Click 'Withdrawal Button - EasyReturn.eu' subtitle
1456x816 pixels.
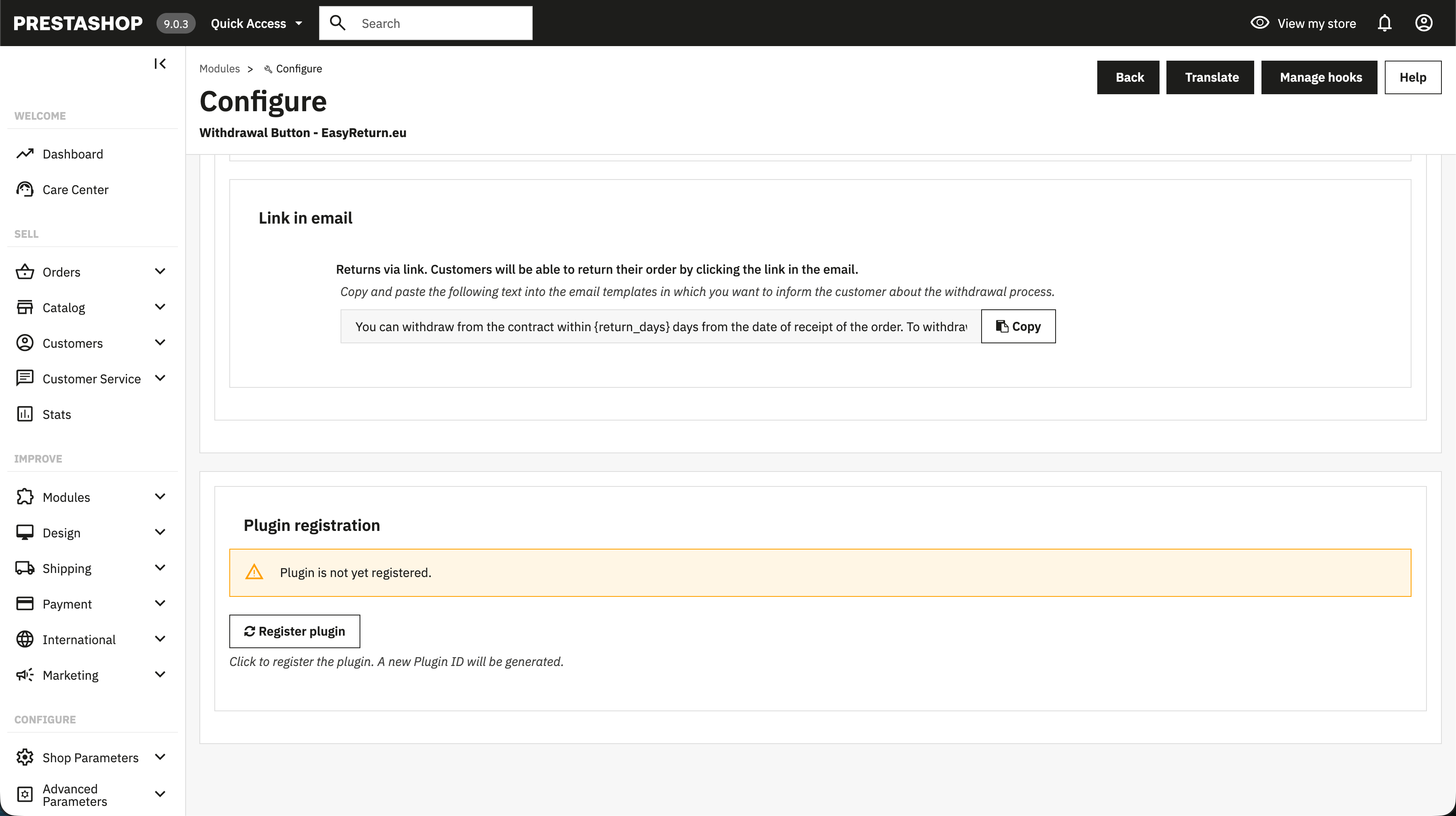pos(303,133)
